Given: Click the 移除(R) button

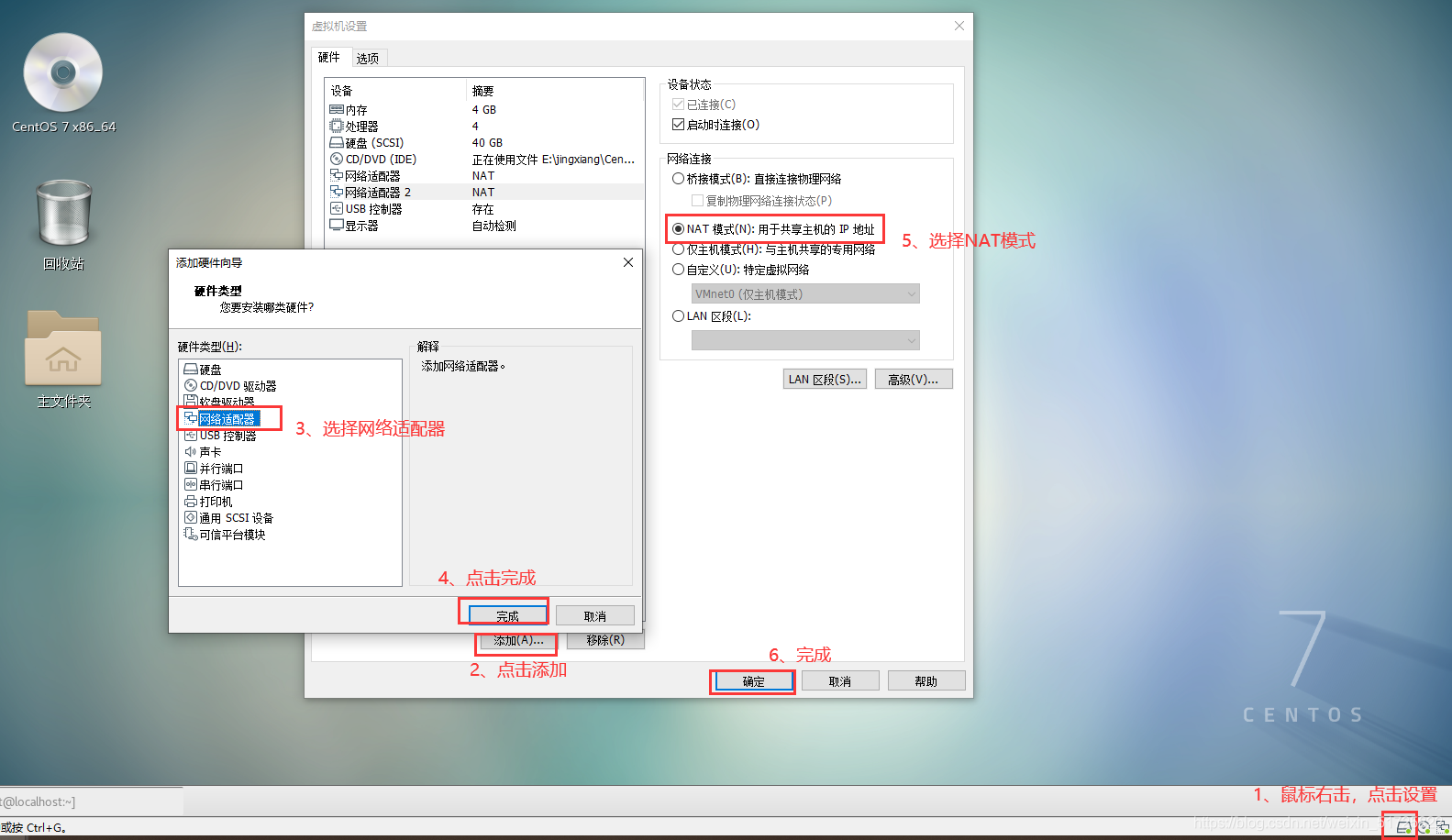Looking at the screenshot, I should (605, 640).
